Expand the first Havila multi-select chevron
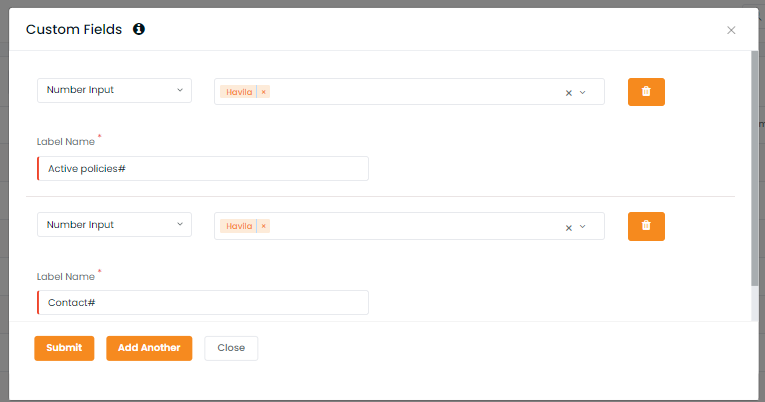Image resolution: width=765 pixels, height=402 pixels. coord(583,92)
